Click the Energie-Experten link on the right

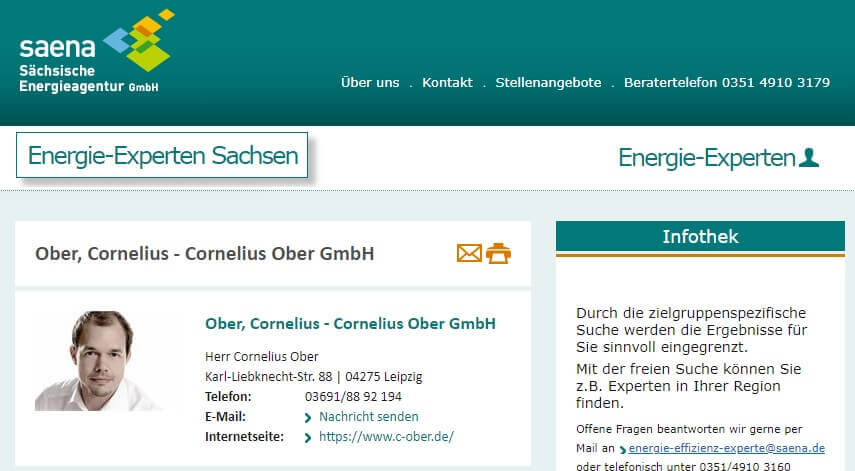click(707, 158)
